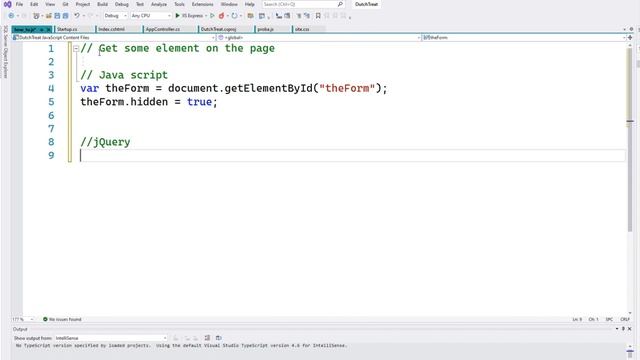
Task: Open the Git menu
Action: 65,4
